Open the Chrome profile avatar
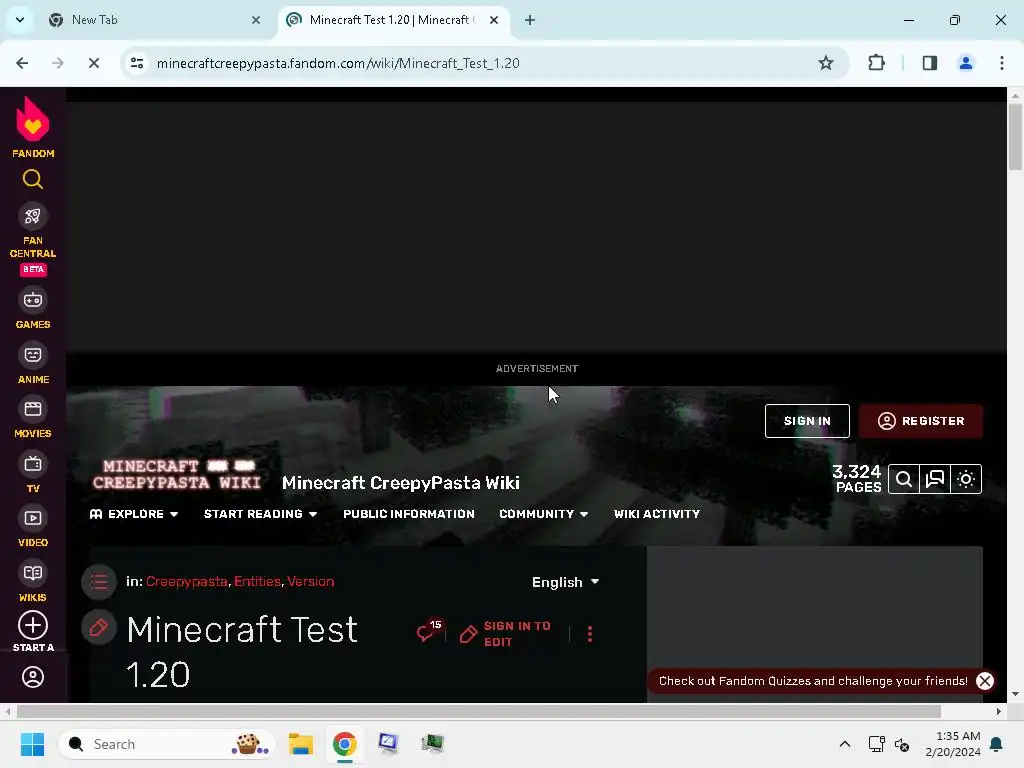The image size is (1024, 768). pyautogui.click(x=966, y=63)
